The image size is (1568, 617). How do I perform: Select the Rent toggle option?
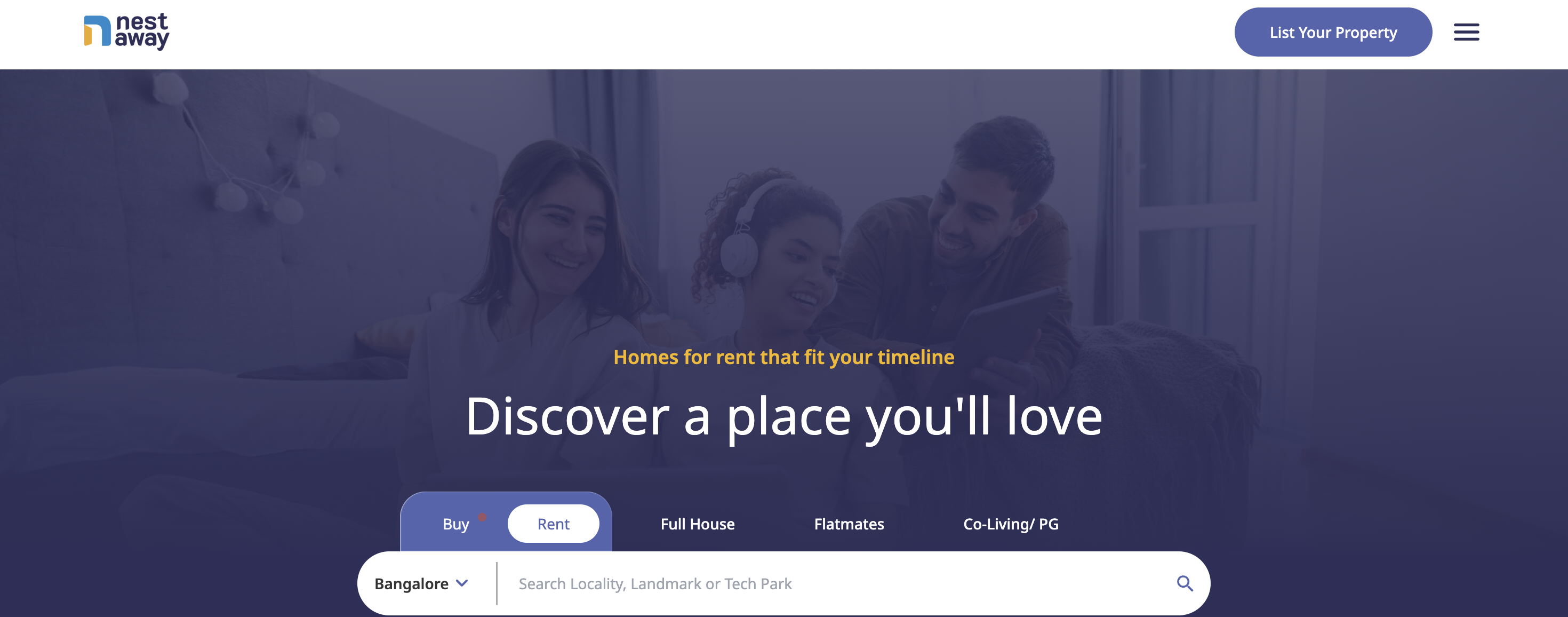coord(553,524)
